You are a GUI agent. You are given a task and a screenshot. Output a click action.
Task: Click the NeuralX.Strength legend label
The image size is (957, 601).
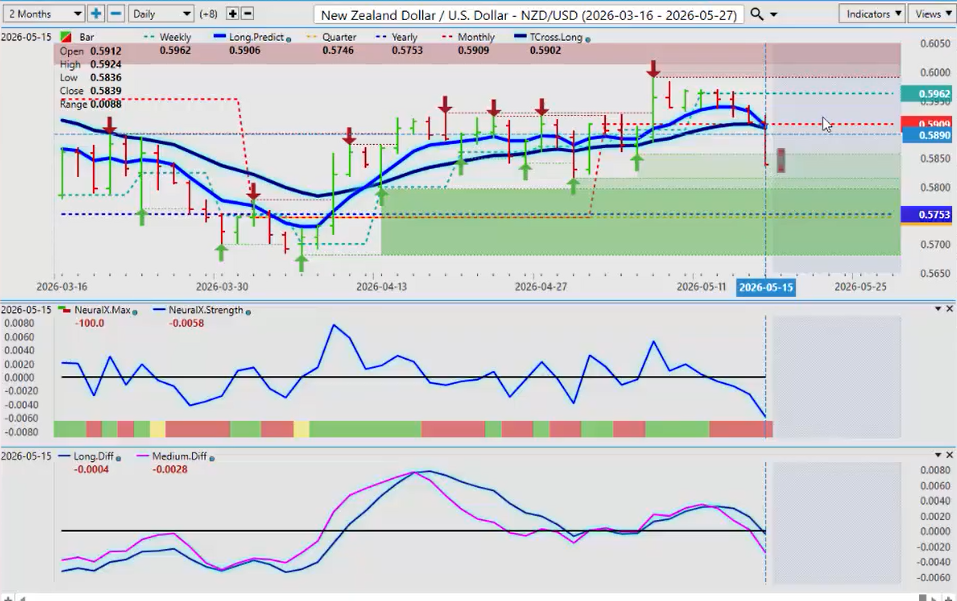(x=206, y=310)
